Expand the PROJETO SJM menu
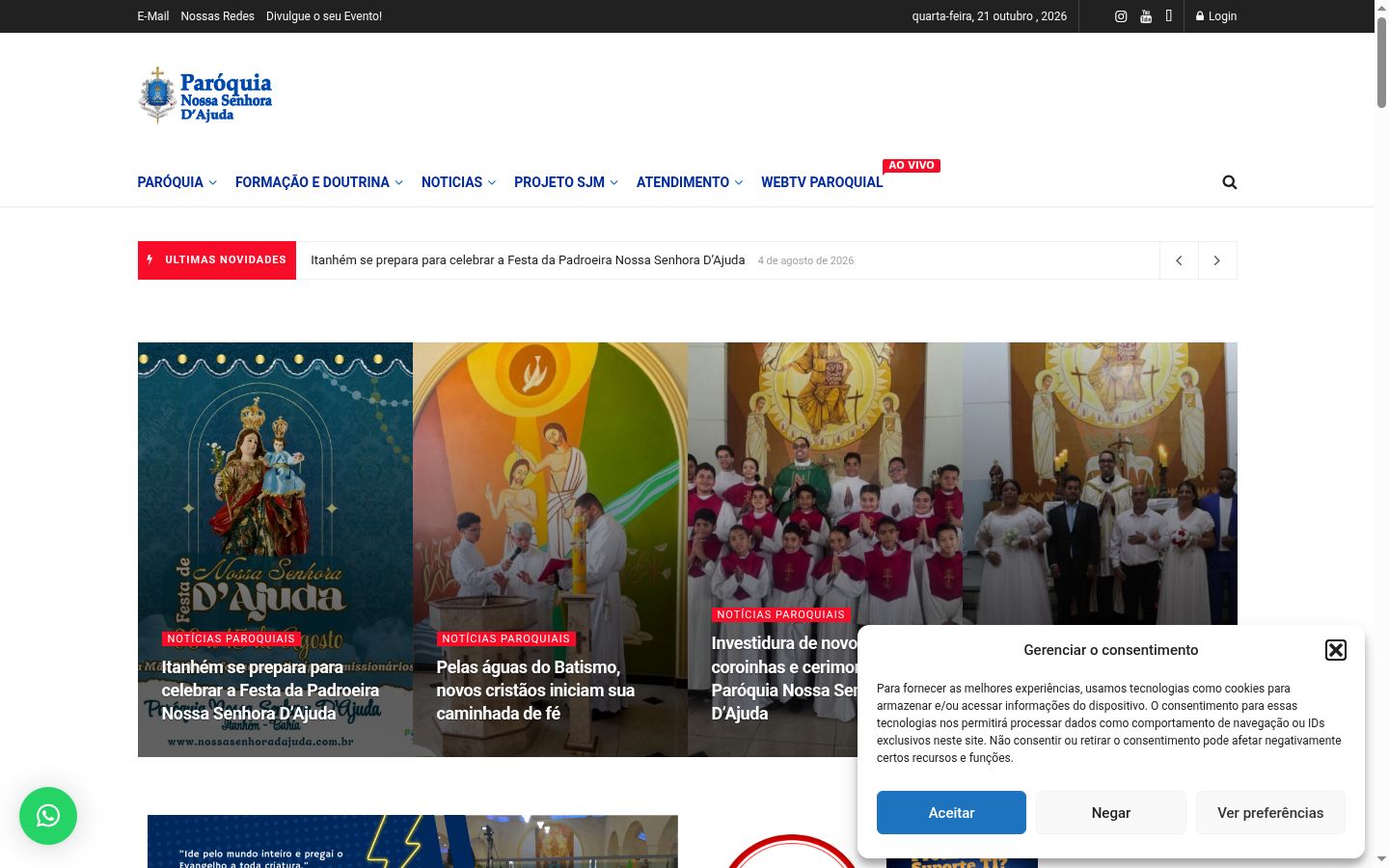This screenshot has width=1389, height=868. click(566, 182)
